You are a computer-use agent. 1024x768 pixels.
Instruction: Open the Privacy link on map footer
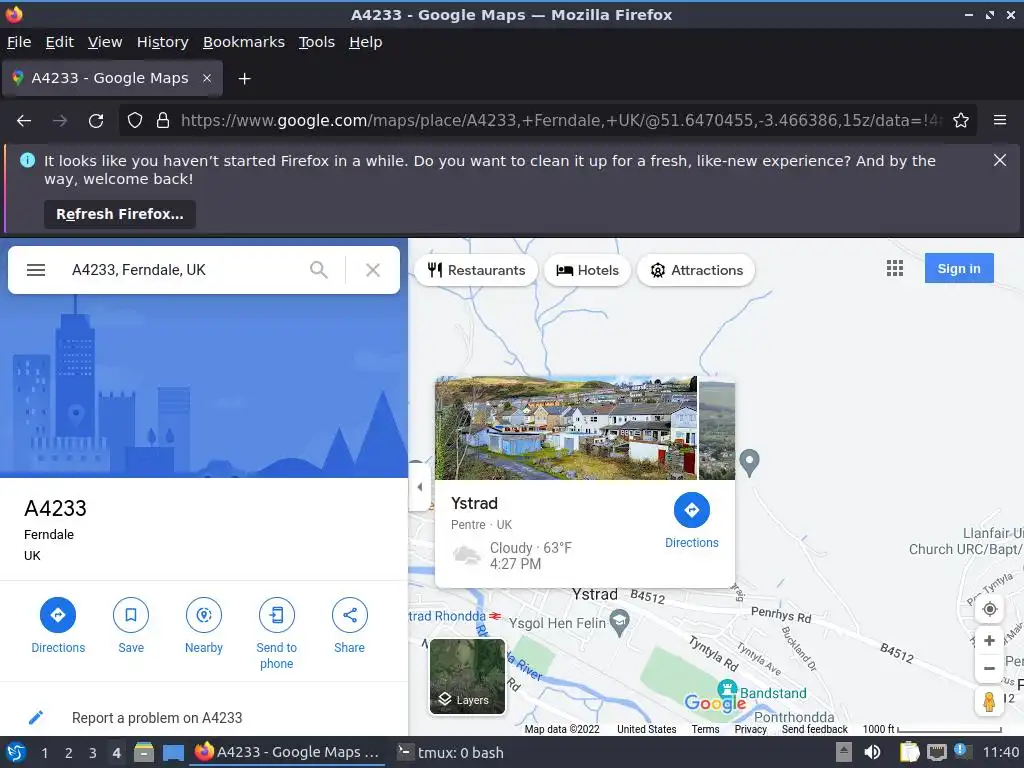pos(750,729)
